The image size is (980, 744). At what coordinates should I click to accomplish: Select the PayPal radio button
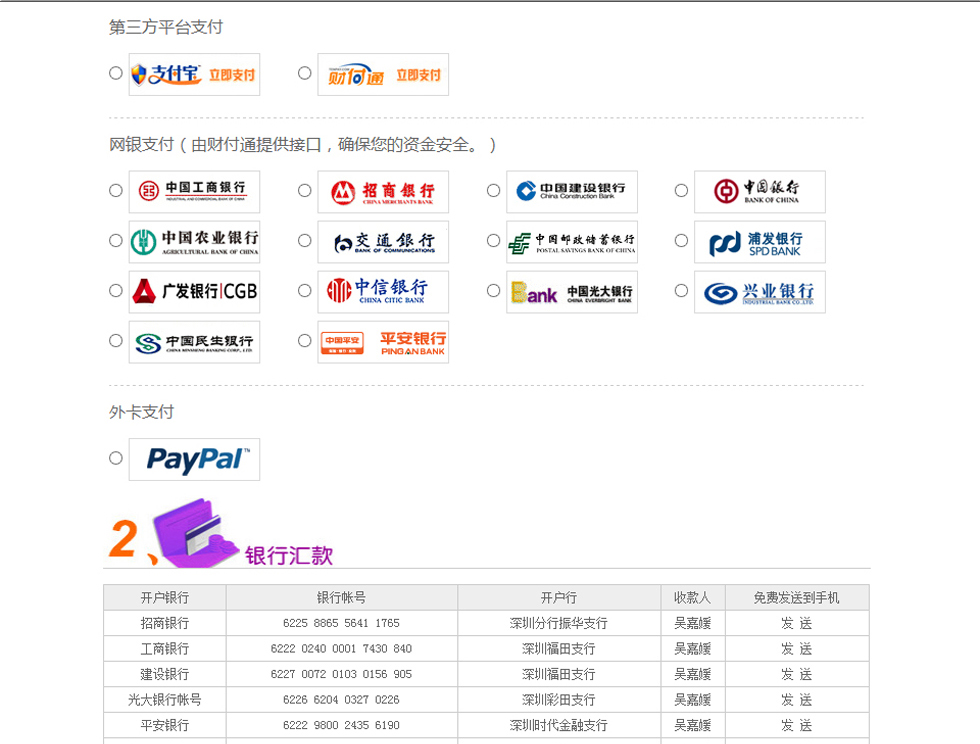(116, 458)
